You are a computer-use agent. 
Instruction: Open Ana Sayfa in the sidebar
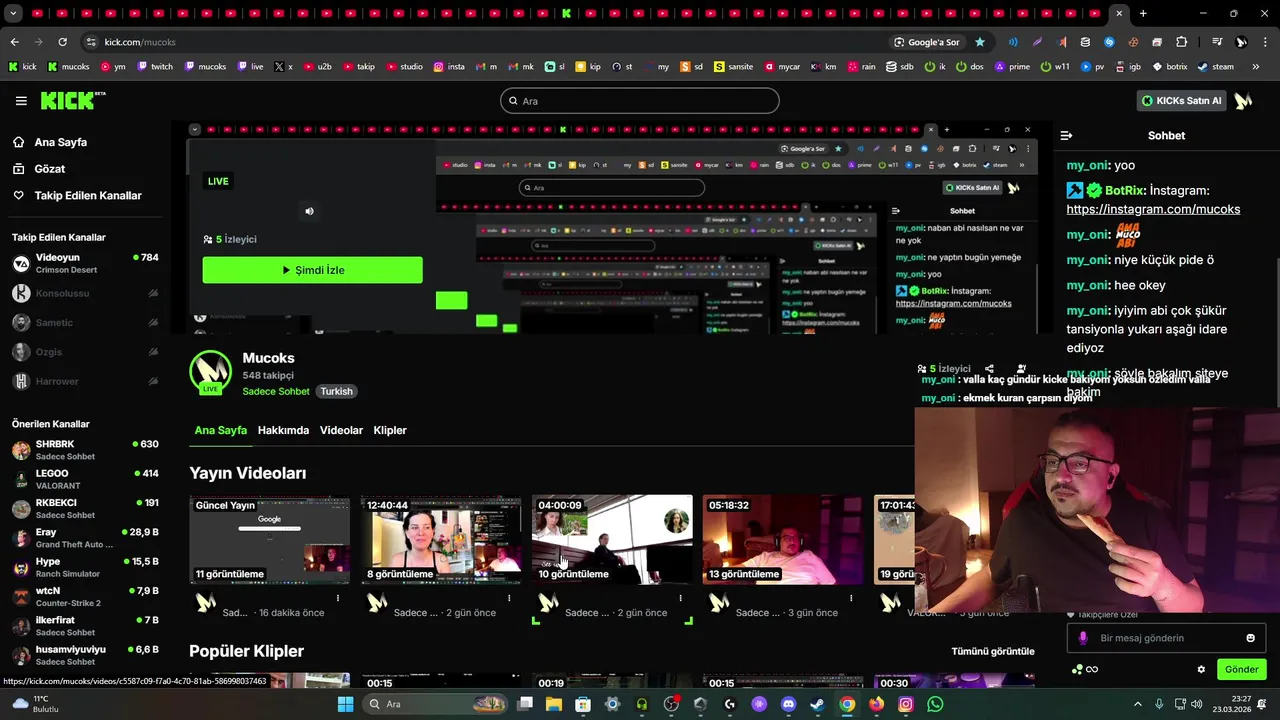tap(60, 142)
